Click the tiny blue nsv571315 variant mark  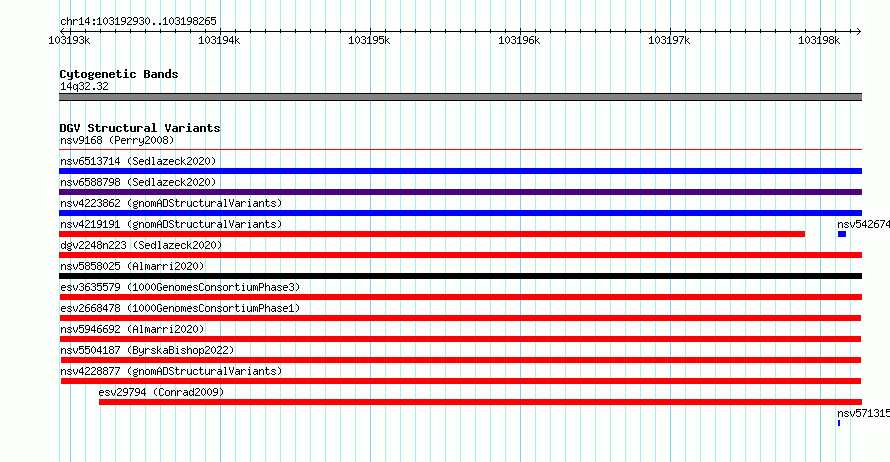coord(839,423)
